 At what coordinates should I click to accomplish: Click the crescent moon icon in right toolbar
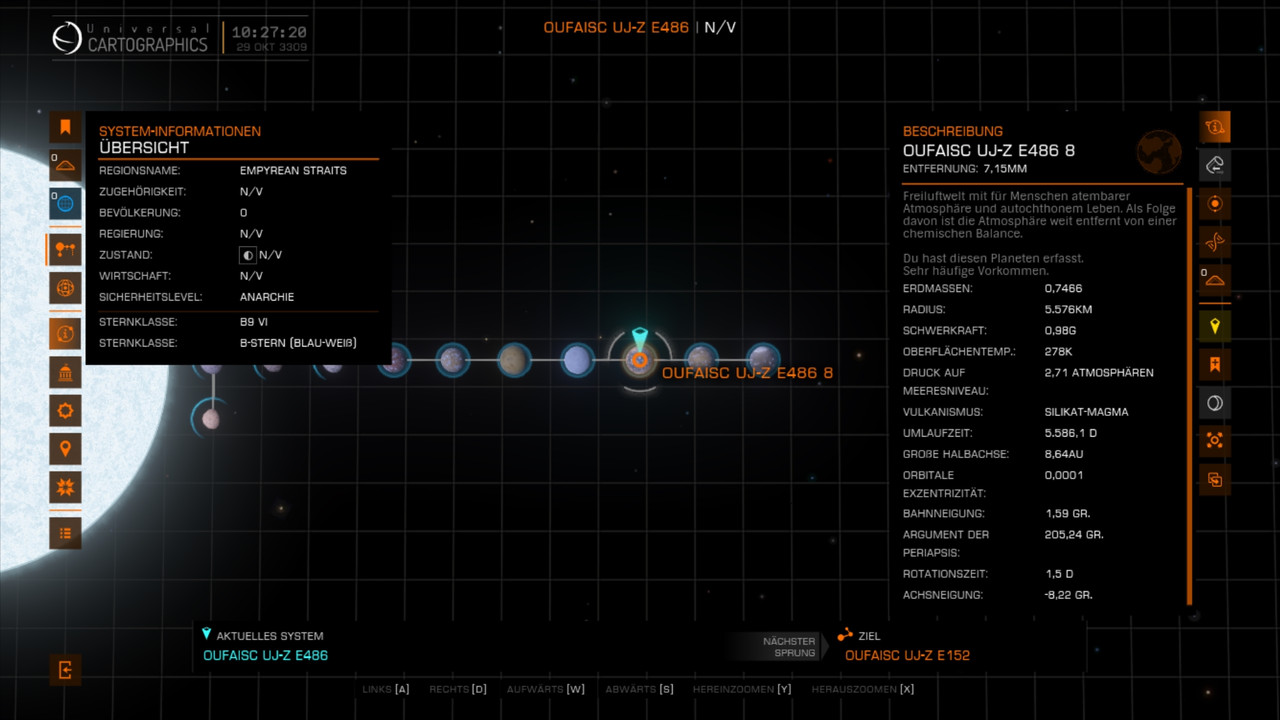coord(1215,402)
